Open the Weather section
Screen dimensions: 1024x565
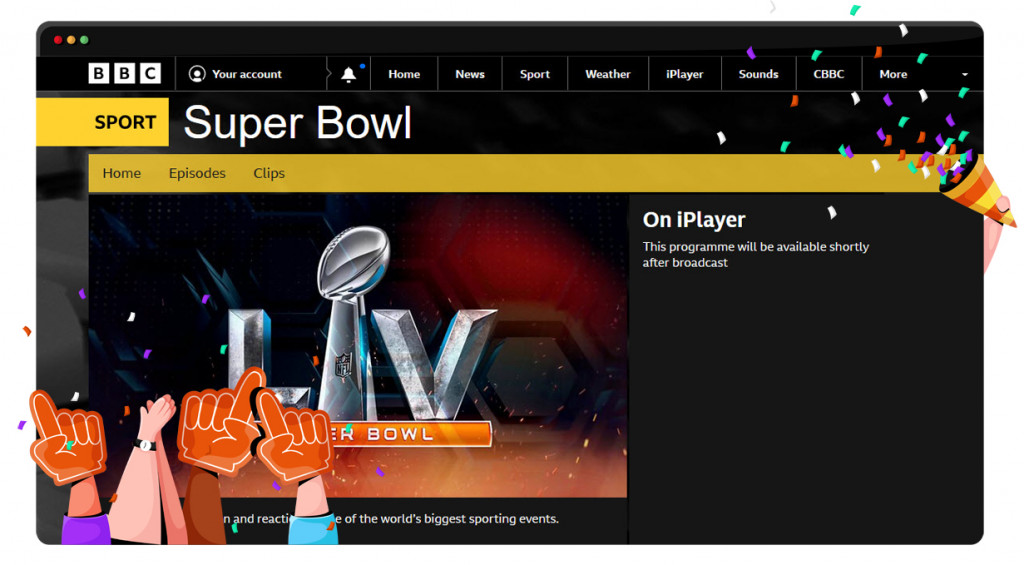pos(608,74)
